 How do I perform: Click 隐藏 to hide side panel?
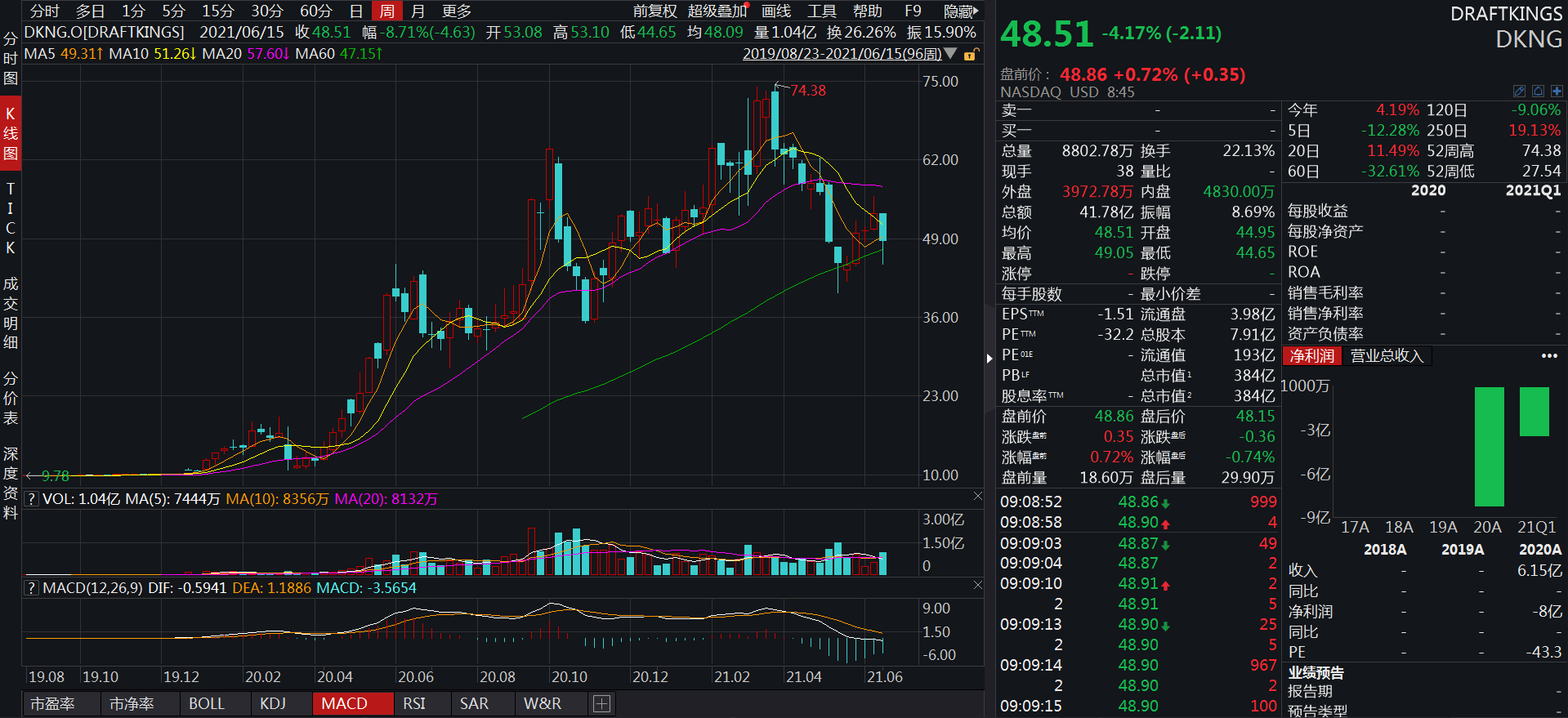point(961,11)
